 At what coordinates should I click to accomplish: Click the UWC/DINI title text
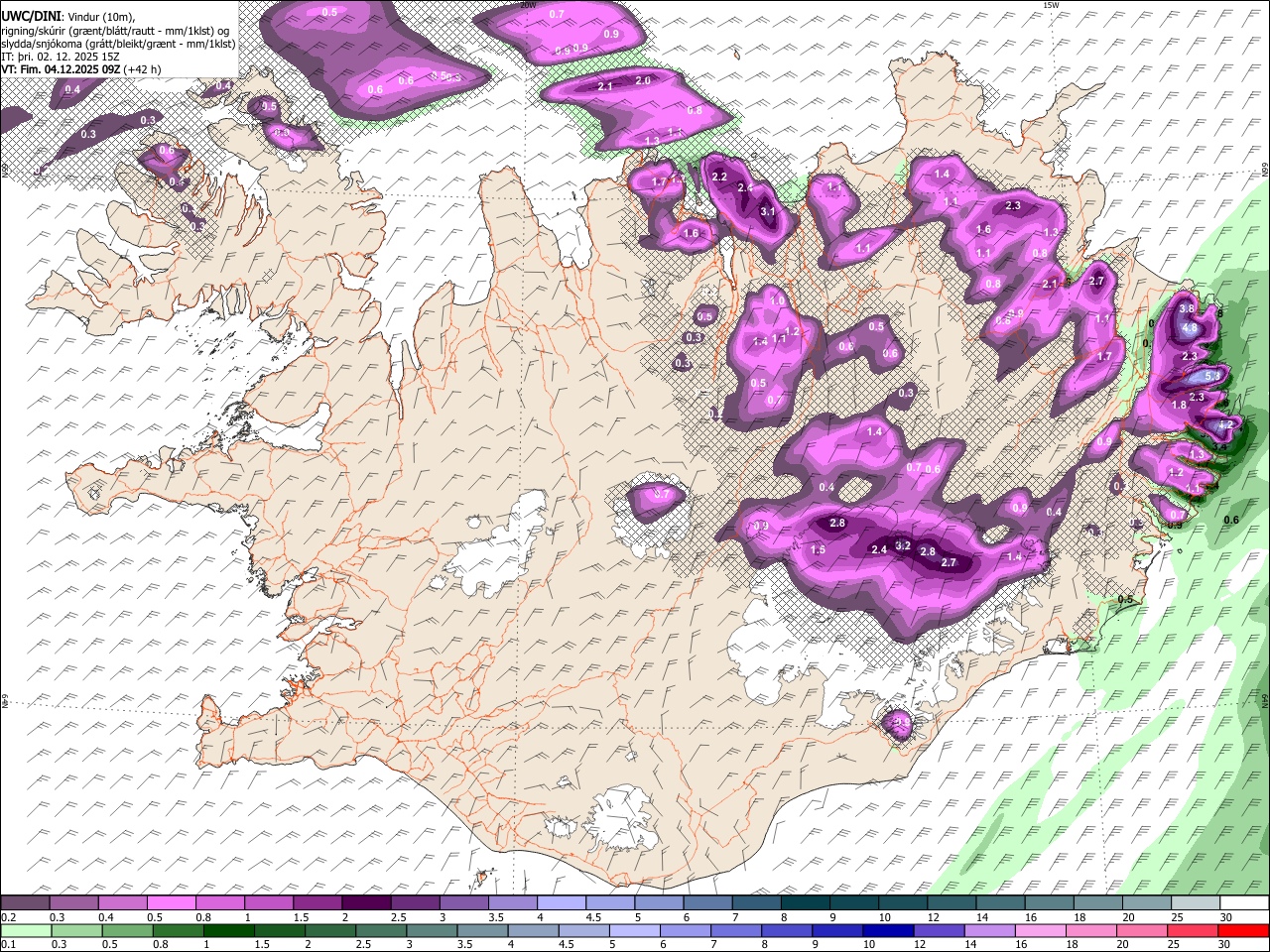click(31, 16)
